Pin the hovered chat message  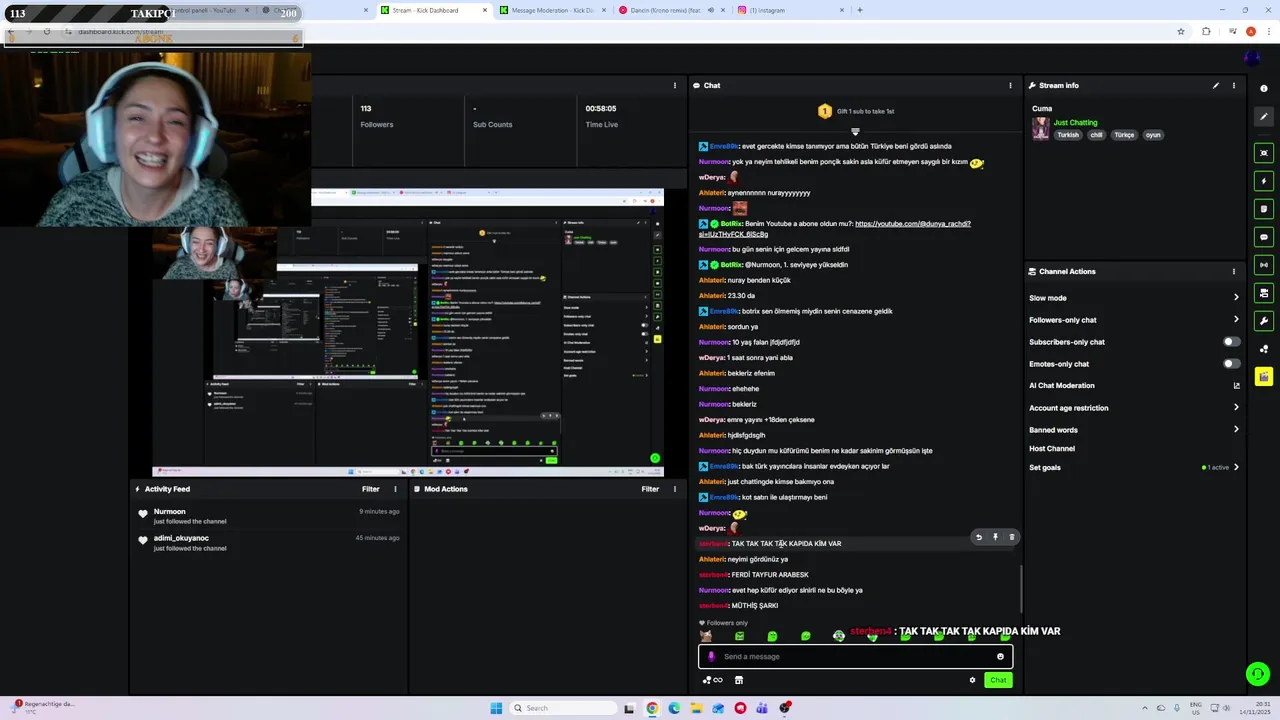(x=995, y=537)
